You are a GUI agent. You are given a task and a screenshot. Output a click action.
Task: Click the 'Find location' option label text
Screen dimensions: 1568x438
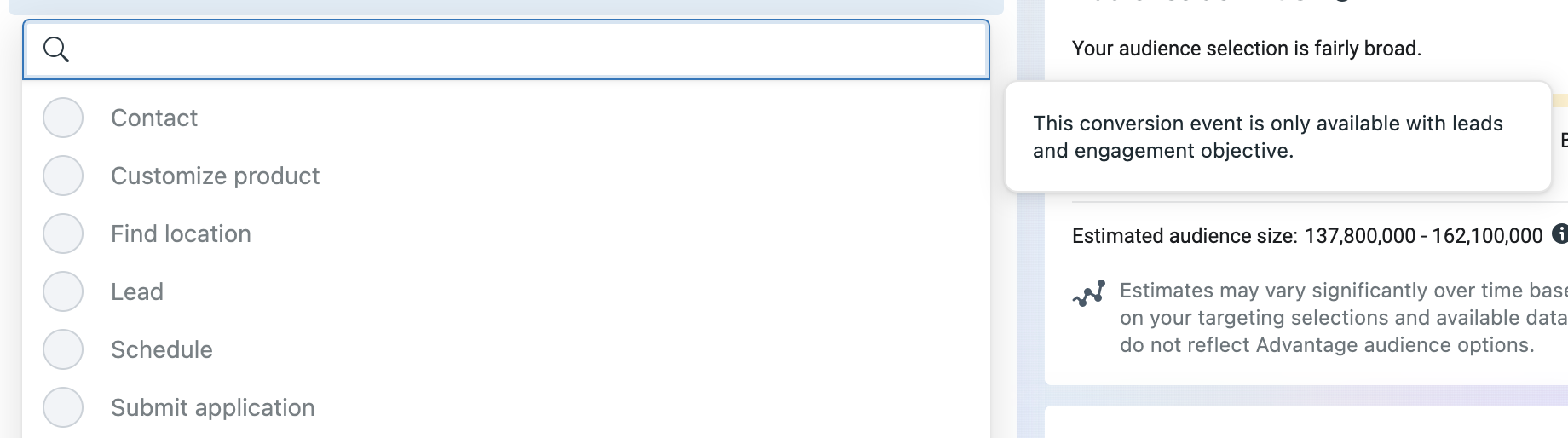click(x=181, y=233)
